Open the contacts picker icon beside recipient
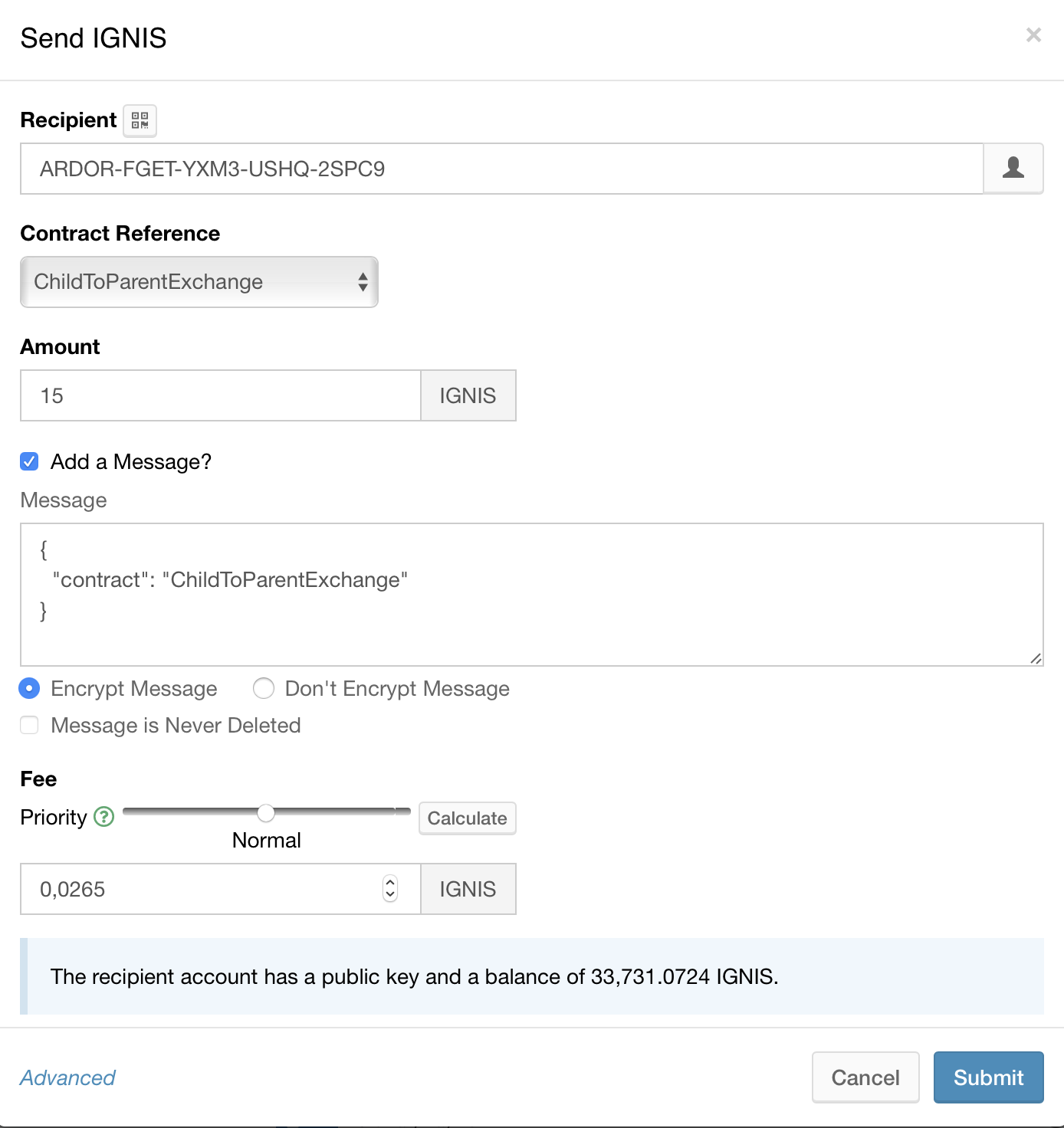This screenshot has width=1064, height=1128. pos(1013,169)
